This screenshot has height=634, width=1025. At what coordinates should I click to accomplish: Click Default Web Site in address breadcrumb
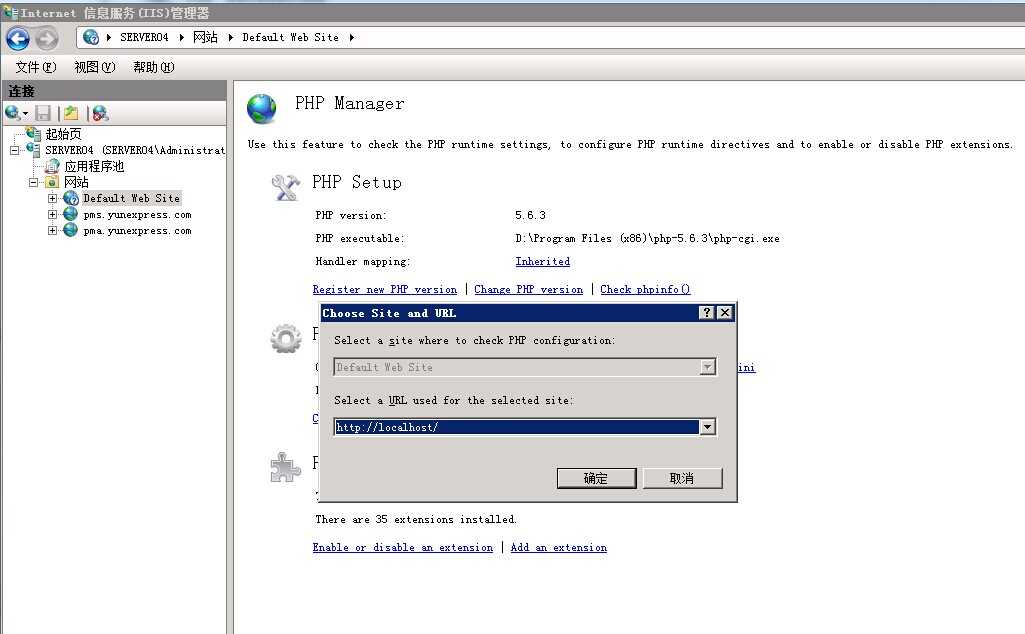(290, 37)
